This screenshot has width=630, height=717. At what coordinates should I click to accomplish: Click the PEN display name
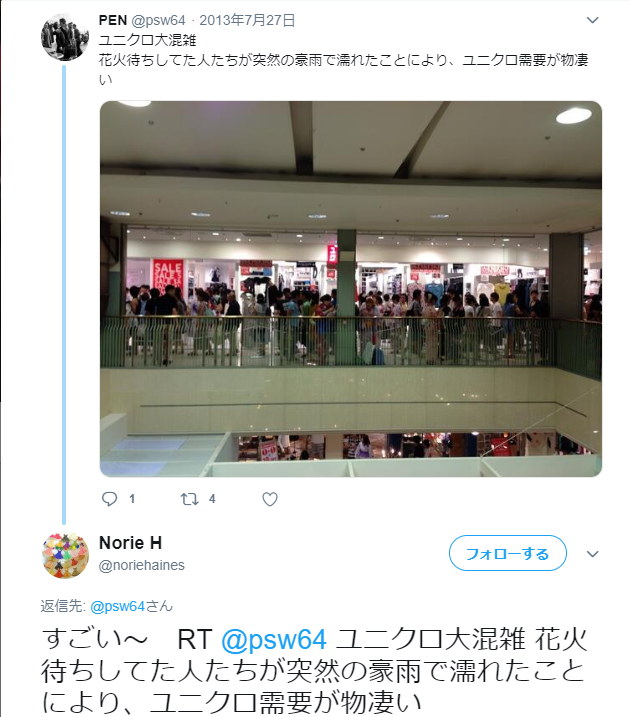point(113,20)
